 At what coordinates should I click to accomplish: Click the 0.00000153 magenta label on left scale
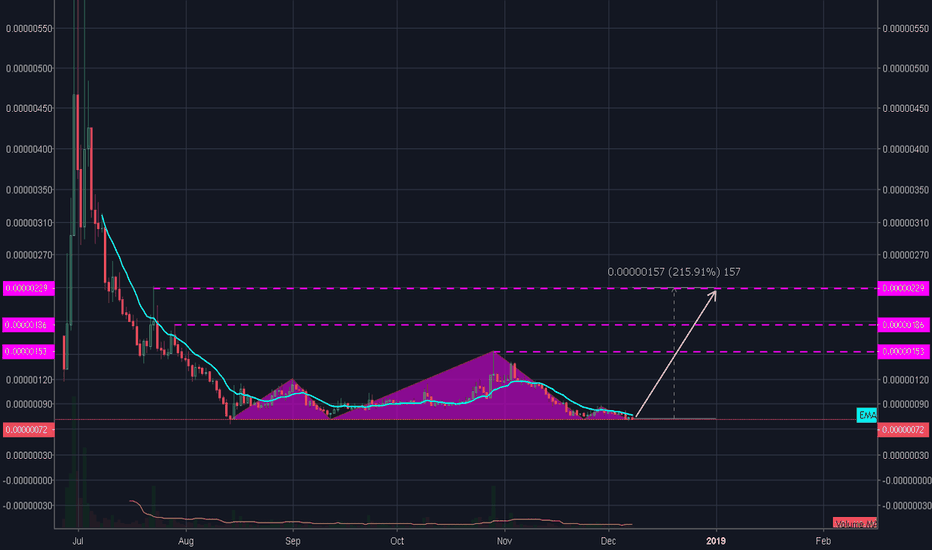[x=29, y=351]
